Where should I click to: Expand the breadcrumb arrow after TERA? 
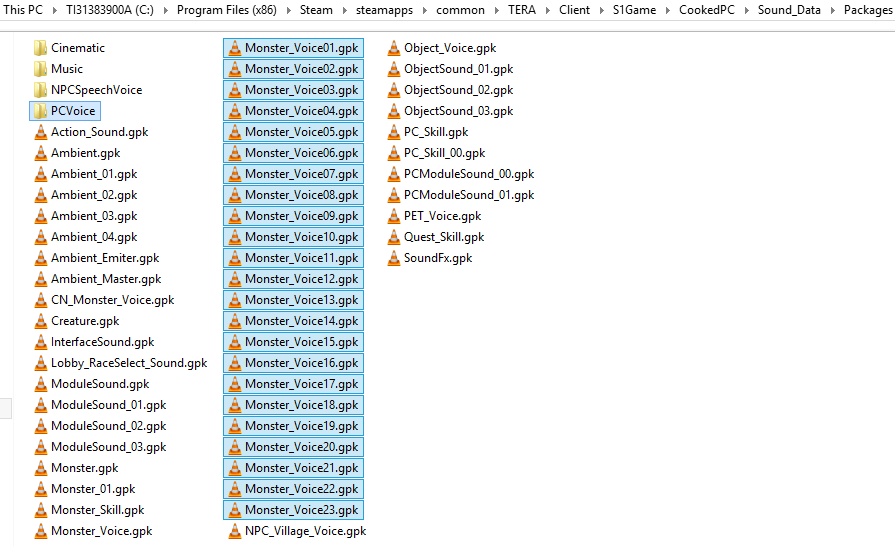(x=547, y=10)
